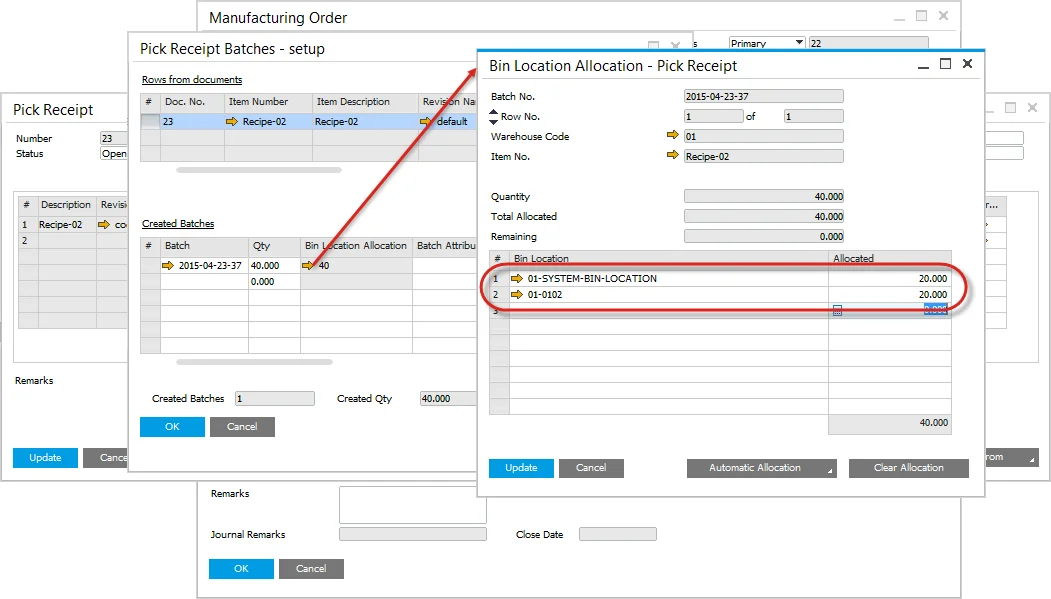This screenshot has height=599, width=1051.
Task: Click the Warehouse Code link arrow
Action: (672, 136)
